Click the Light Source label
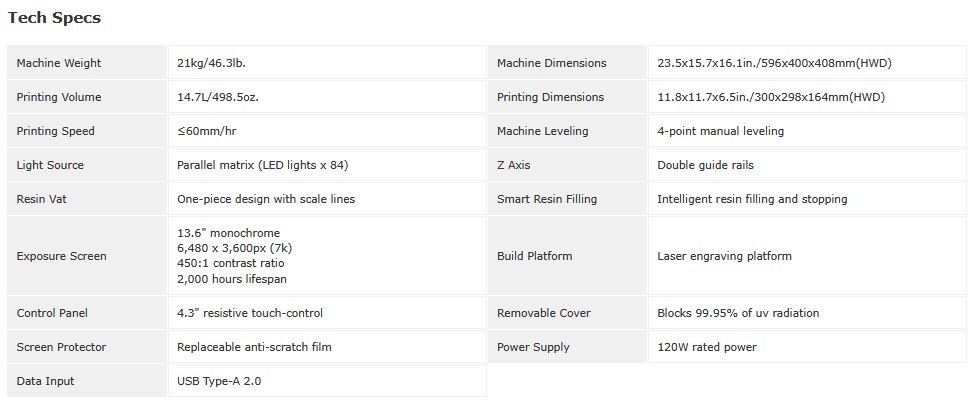This screenshot has width=973, height=407. coord(50,165)
